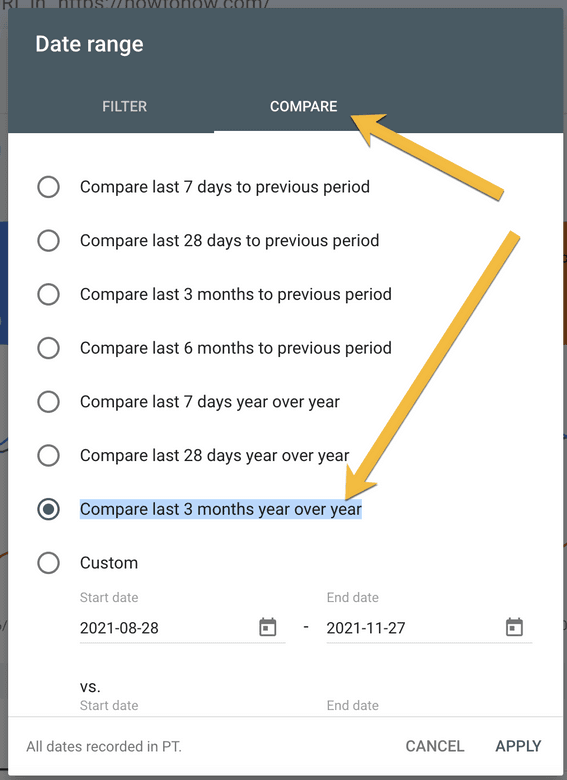Click the CANCEL button
Screen dimensions: 567x780
(435, 746)
